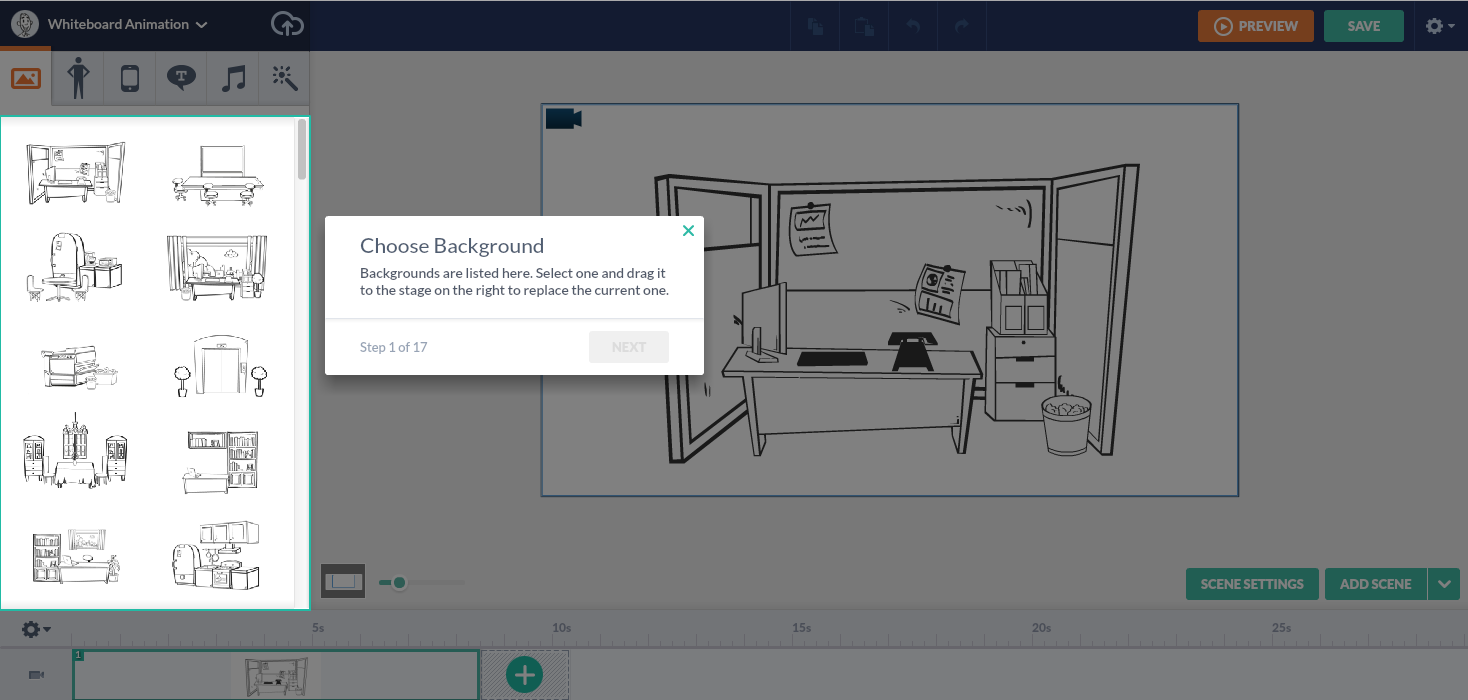Click the Redo arrow icon
This screenshot has height=700, width=1468.
coord(962,26)
